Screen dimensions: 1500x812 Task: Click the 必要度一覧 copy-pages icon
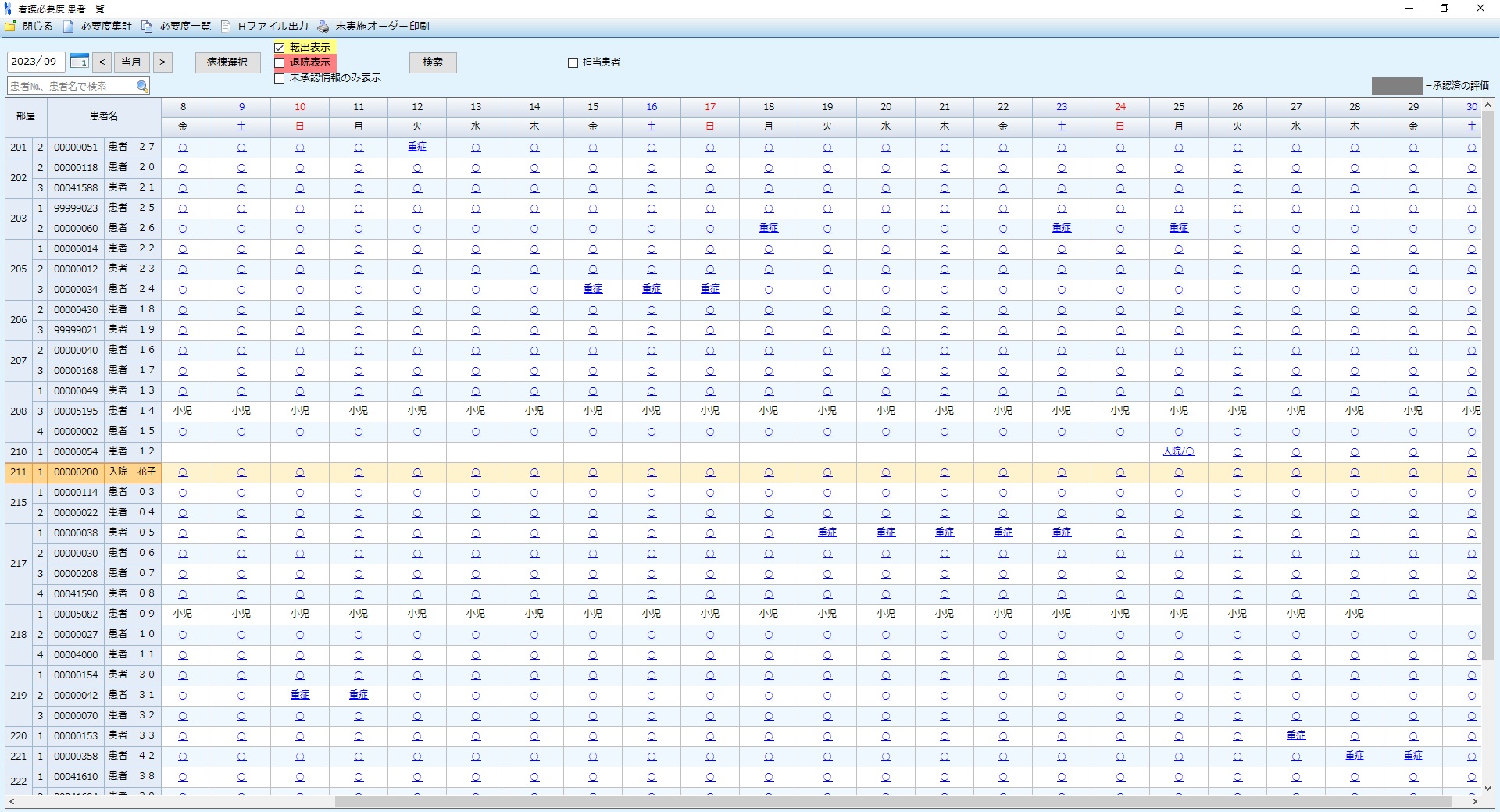147,27
